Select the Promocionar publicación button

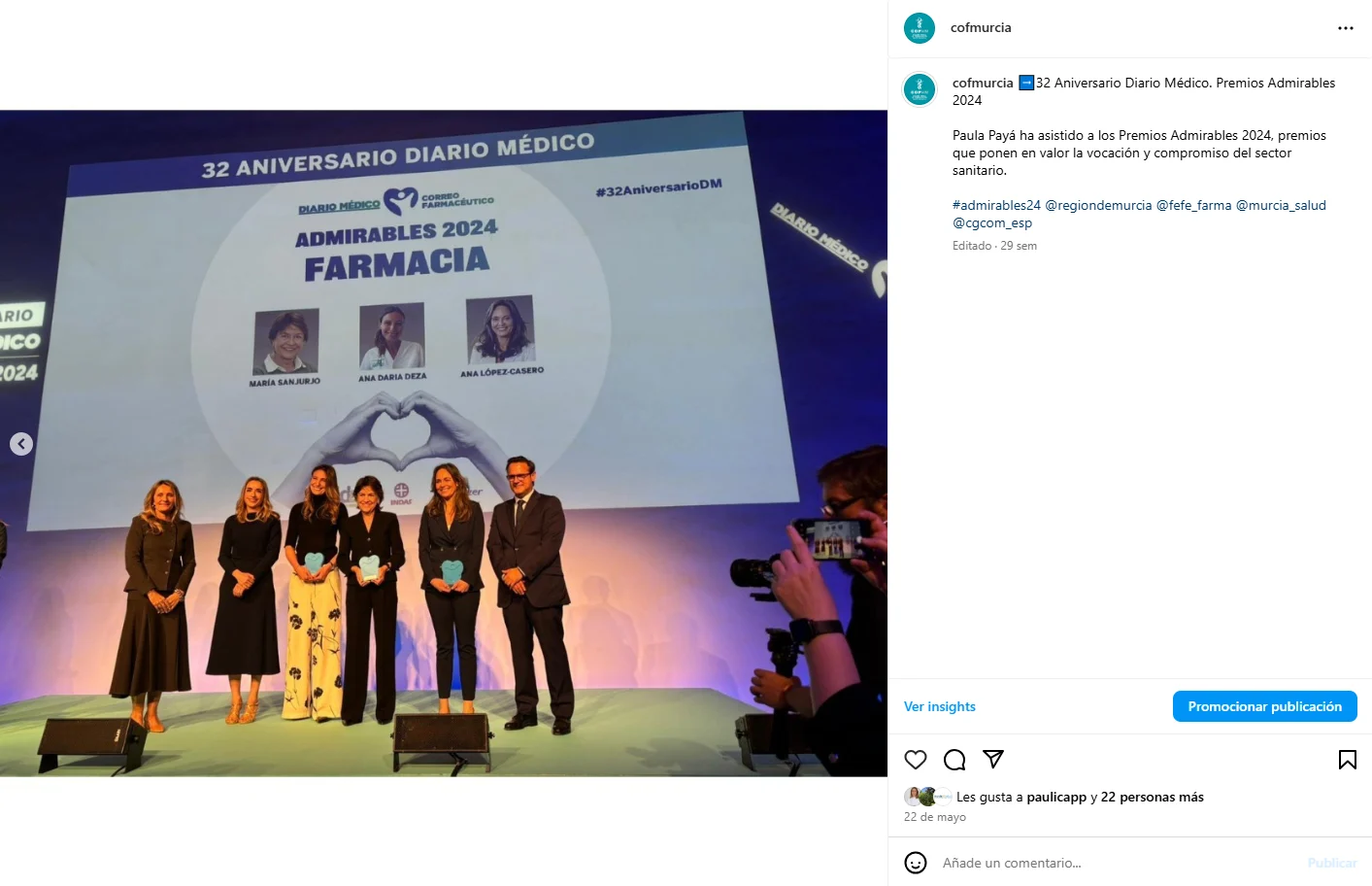coord(1265,706)
